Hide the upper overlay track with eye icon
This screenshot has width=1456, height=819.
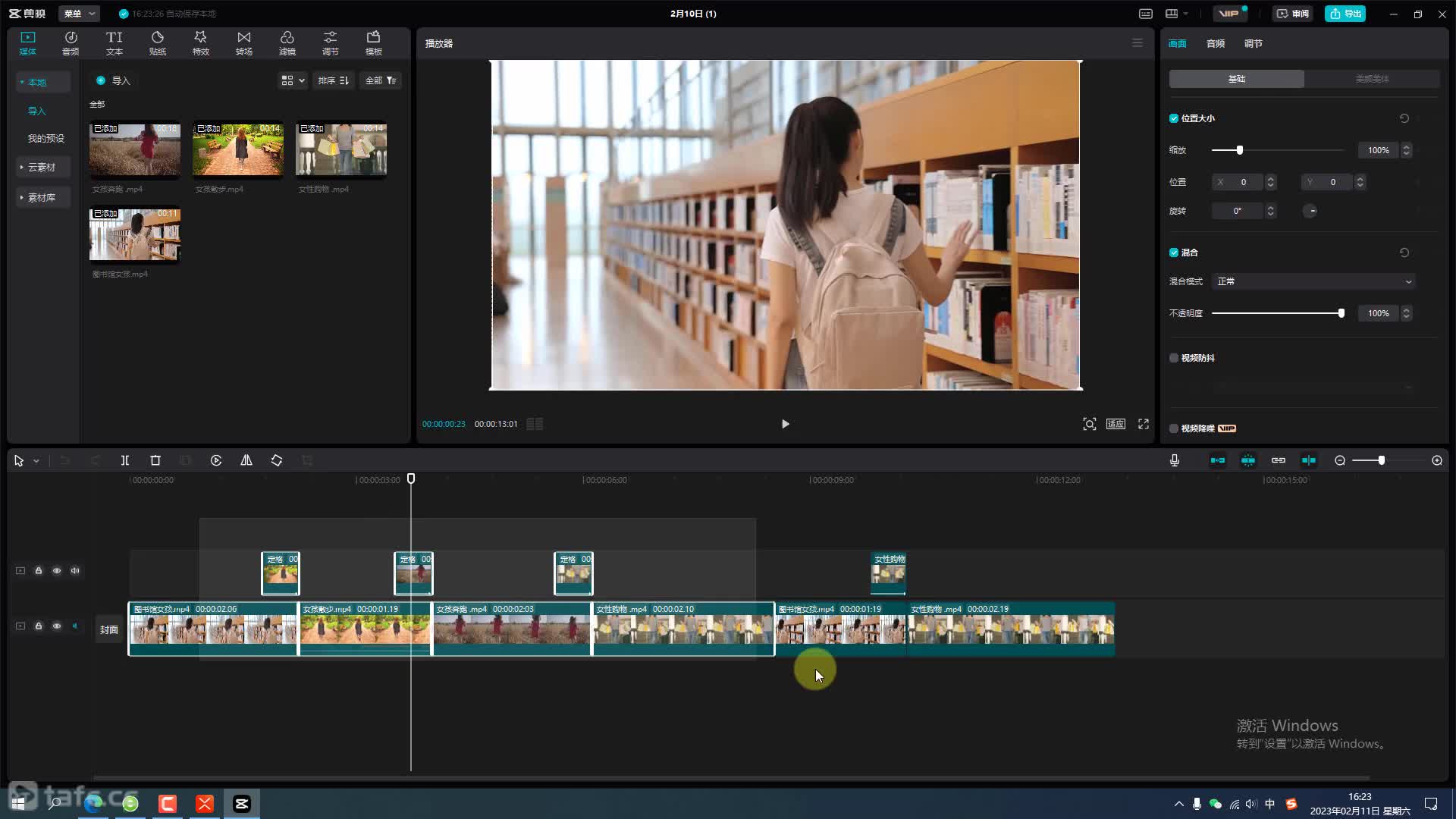57,570
